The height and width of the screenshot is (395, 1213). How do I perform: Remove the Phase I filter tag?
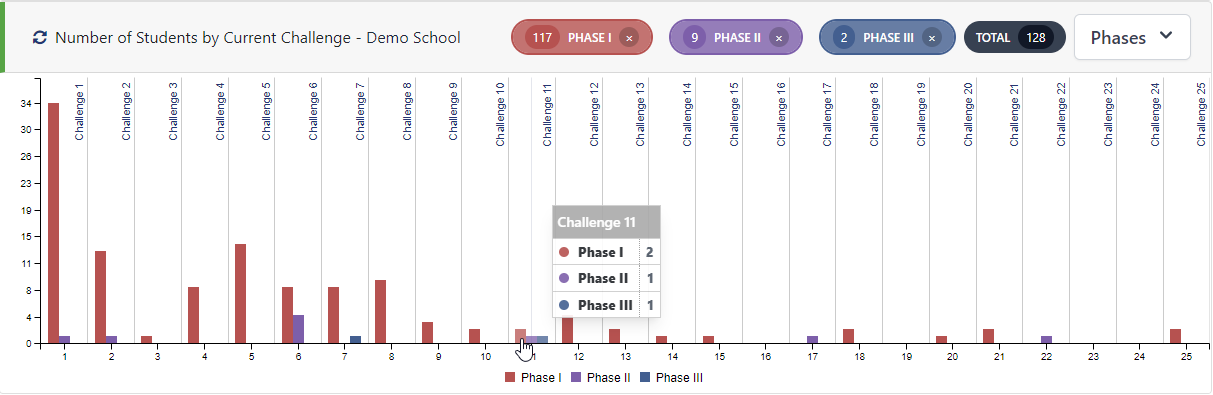coord(628,38)
